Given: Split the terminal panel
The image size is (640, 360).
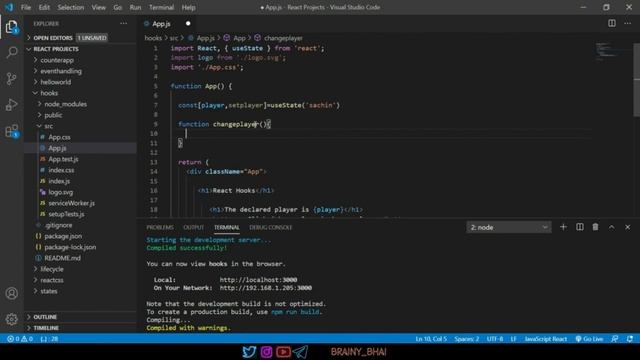Looking at the screenshot, I should pos(580,227).
